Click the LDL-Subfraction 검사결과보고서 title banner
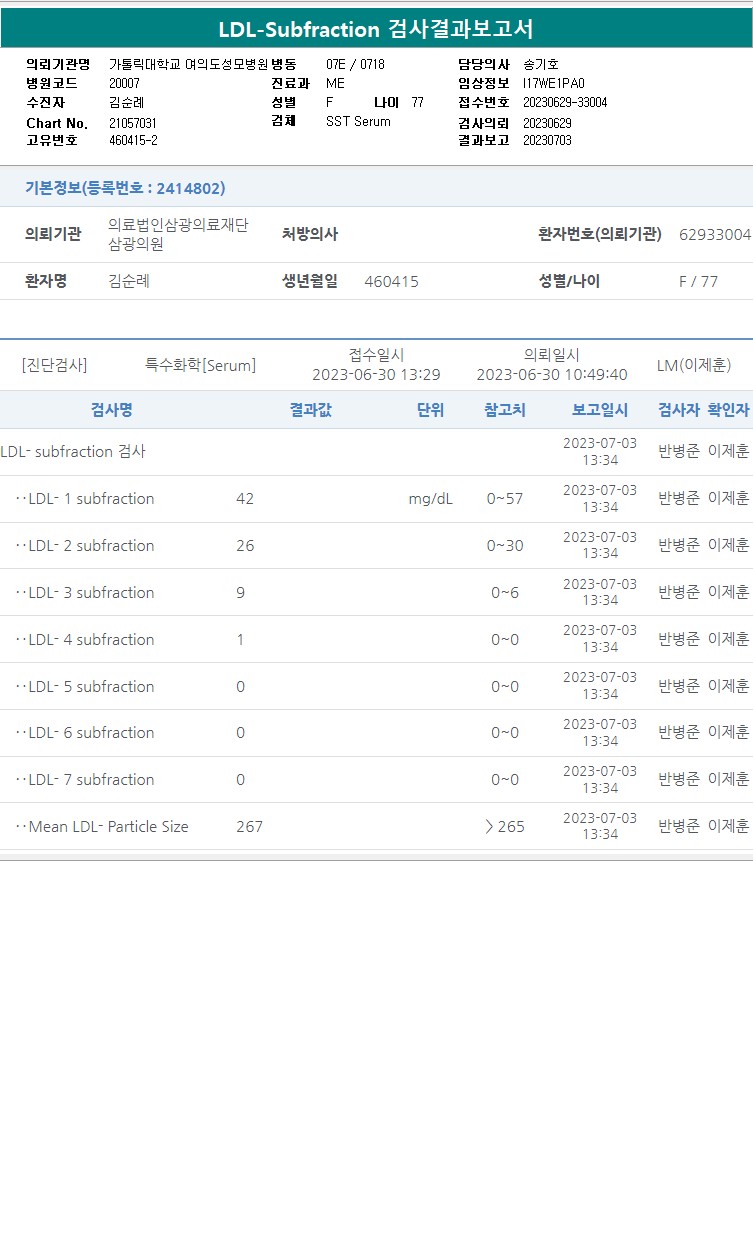The height and width of the screenshot is (1241, 753). (376, 29)
